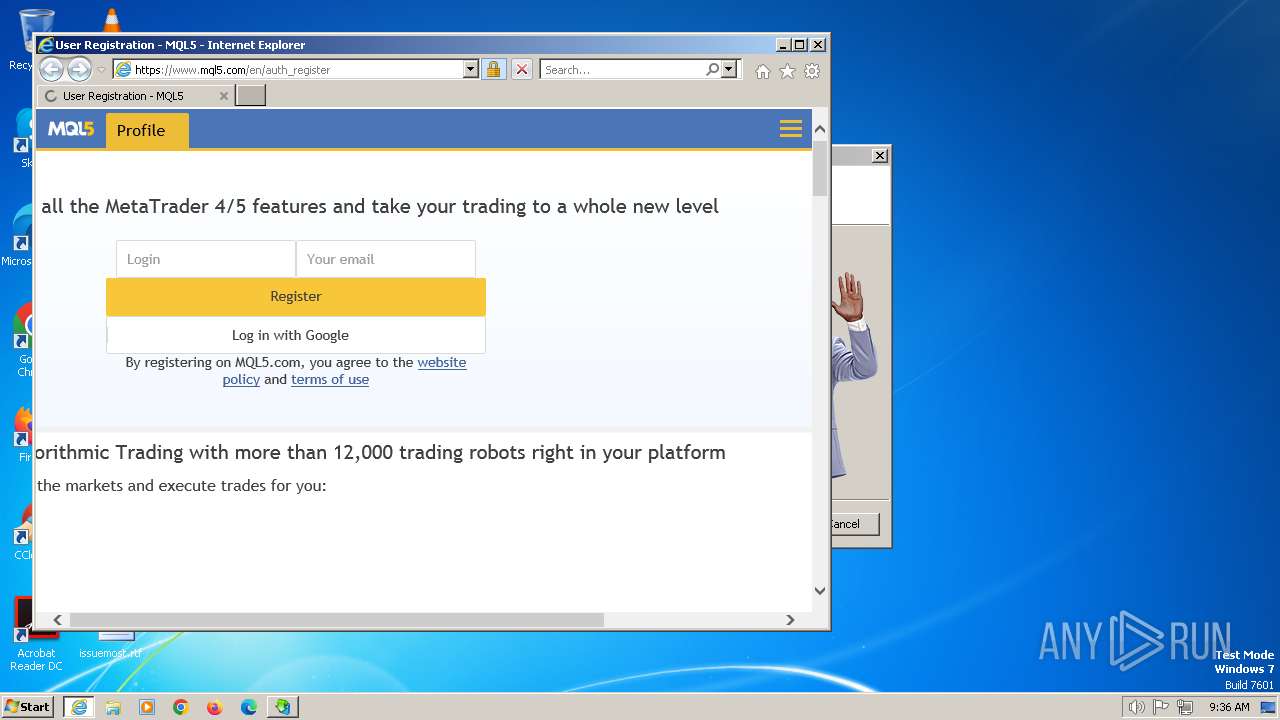Open the Home page icon

763,71
